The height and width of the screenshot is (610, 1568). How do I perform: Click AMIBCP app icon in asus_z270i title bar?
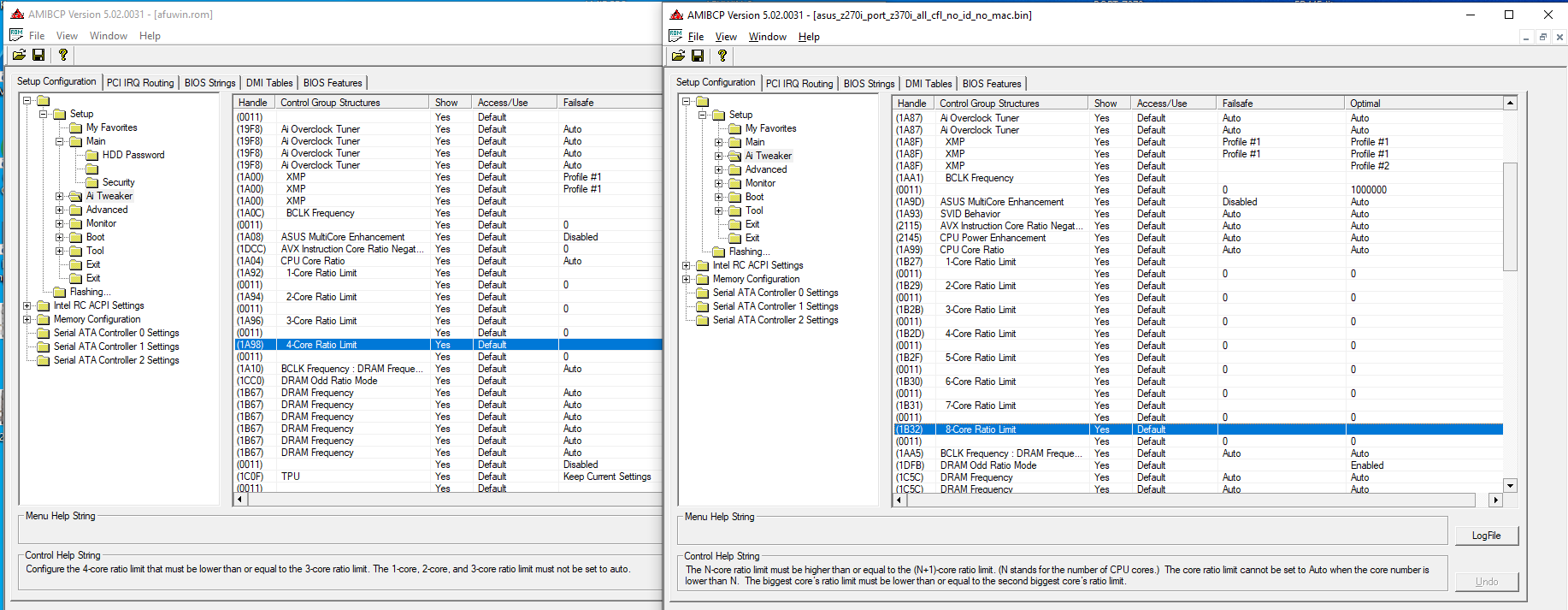tap(676, 15)
